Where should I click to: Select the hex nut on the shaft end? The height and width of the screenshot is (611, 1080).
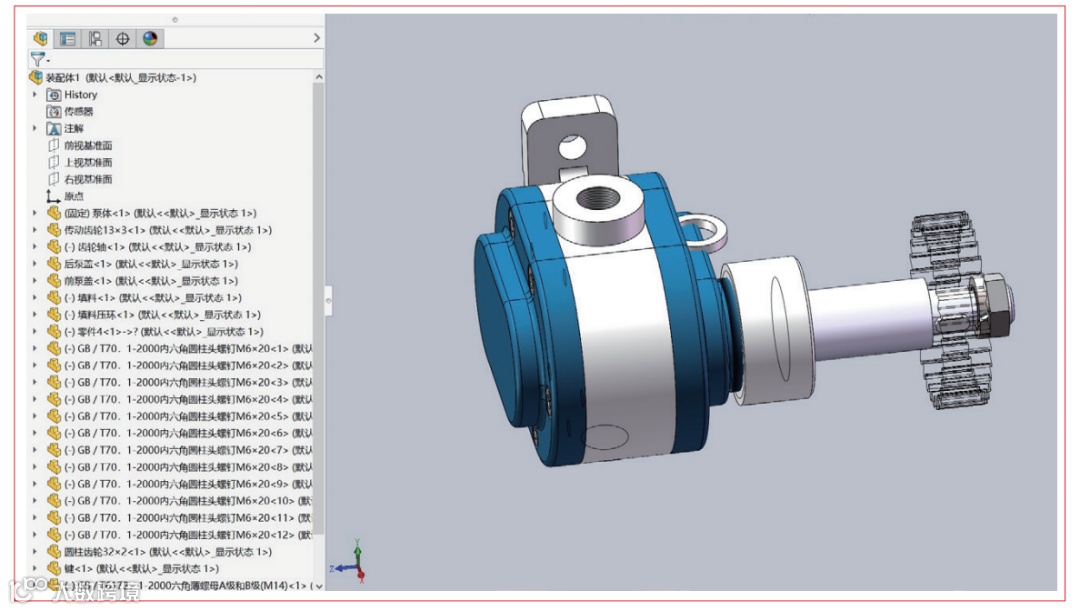(993, 303)
